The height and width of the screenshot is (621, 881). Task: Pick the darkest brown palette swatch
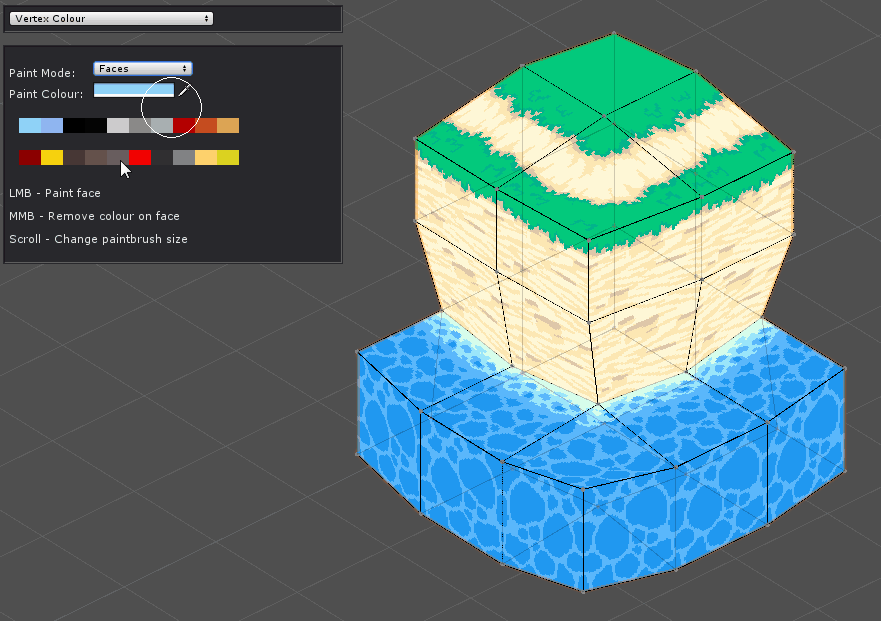(x=74, y=157)
